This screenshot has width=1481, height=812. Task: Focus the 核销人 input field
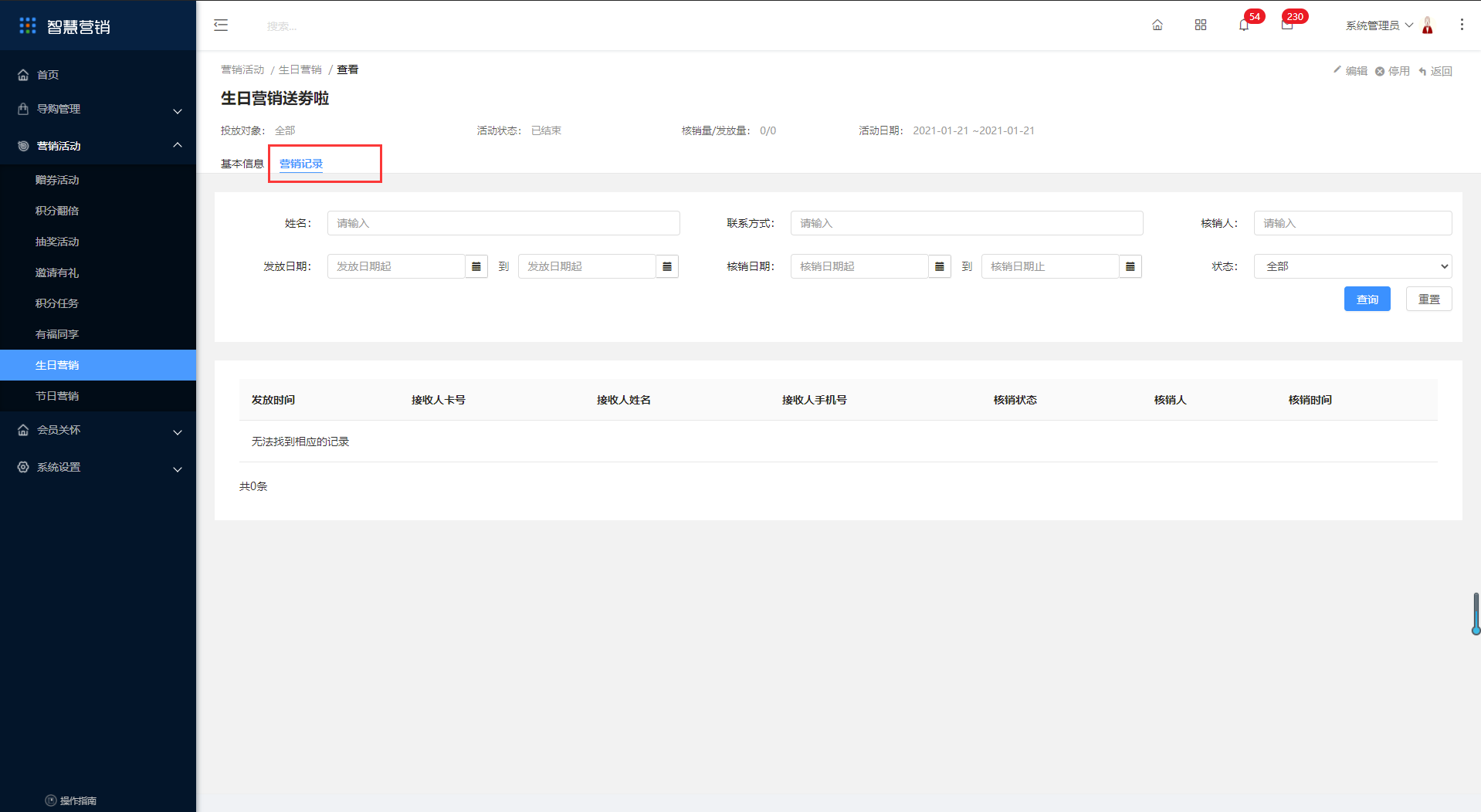pos(1353,223)
